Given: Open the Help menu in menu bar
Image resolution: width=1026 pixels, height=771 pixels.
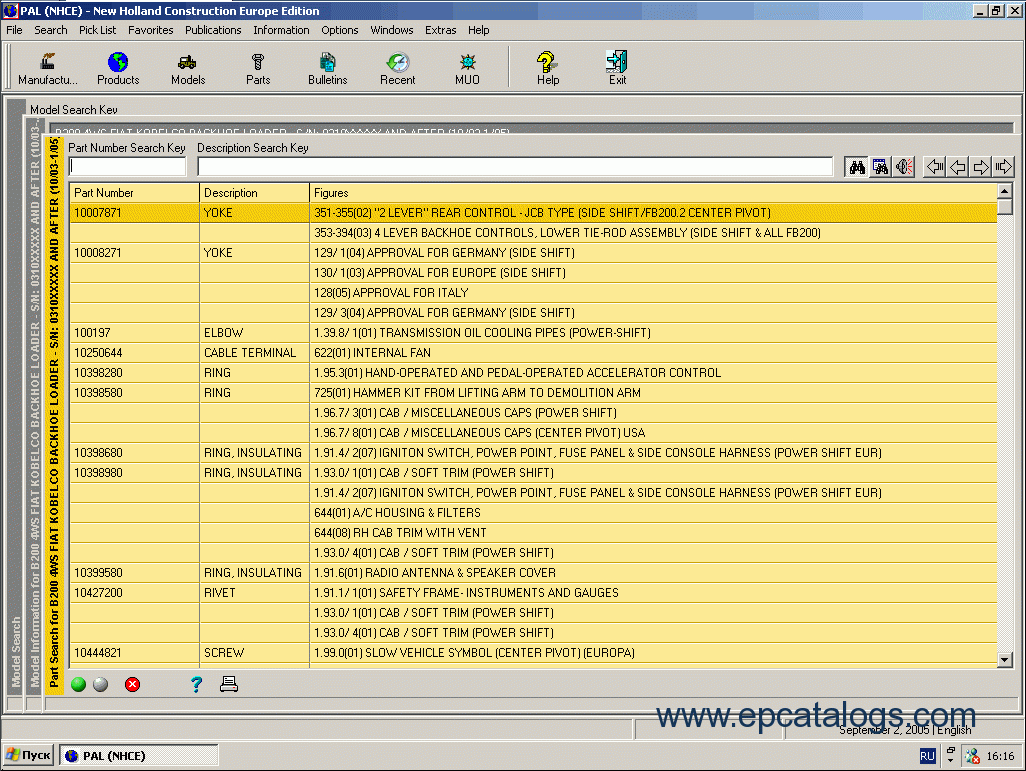Looking at the screenshot, I should (x=478, y=30).
